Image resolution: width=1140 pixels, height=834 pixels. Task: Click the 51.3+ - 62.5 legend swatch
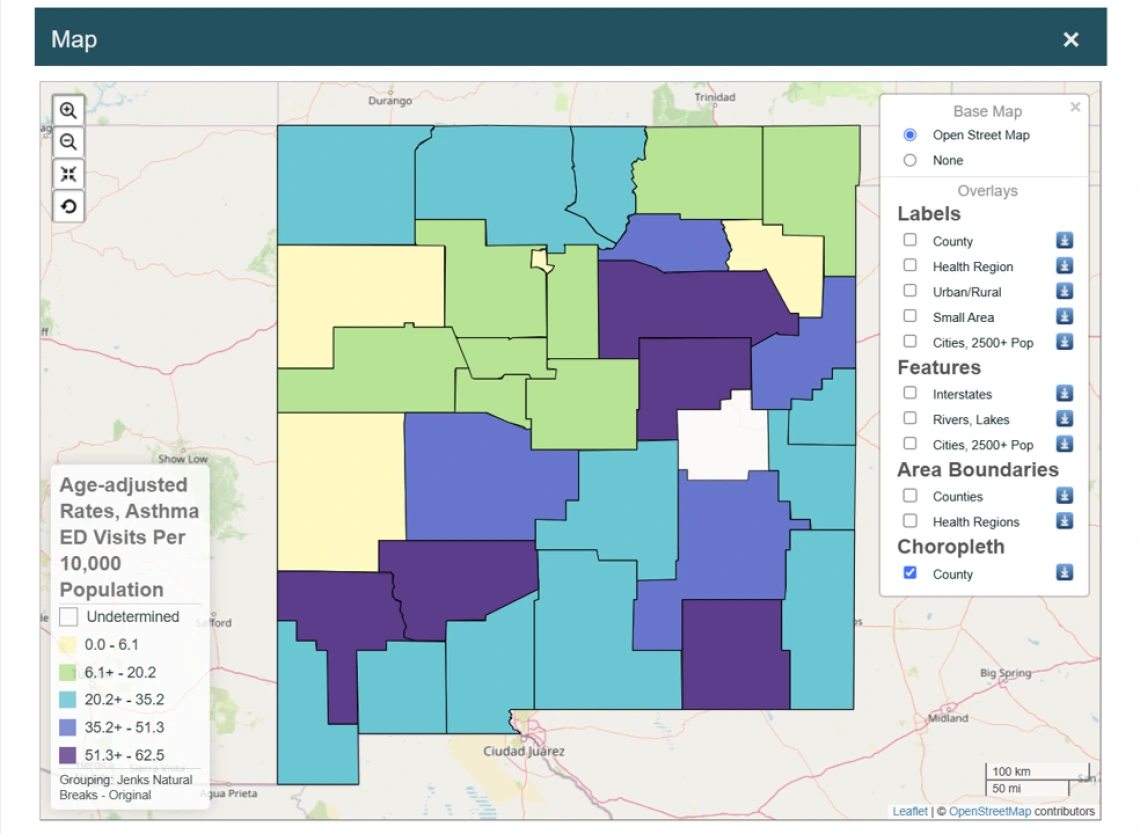[x=68, y=754]
